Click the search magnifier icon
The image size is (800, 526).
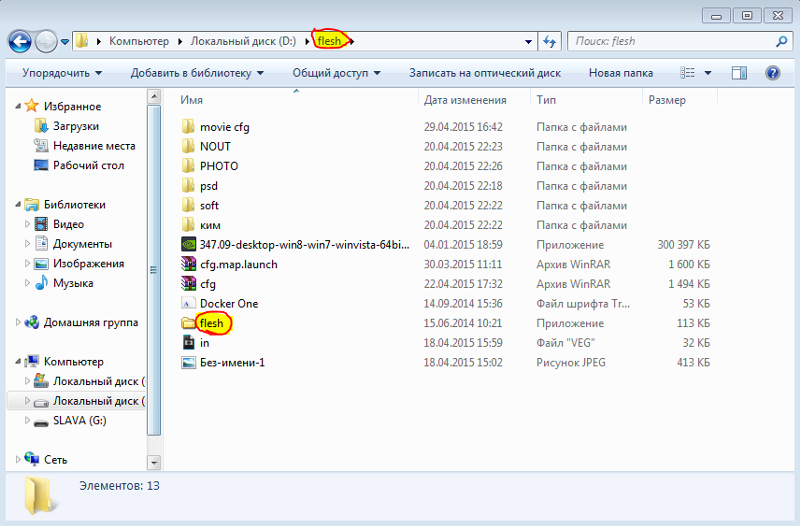pyautogui.click(x=781, y=41)
